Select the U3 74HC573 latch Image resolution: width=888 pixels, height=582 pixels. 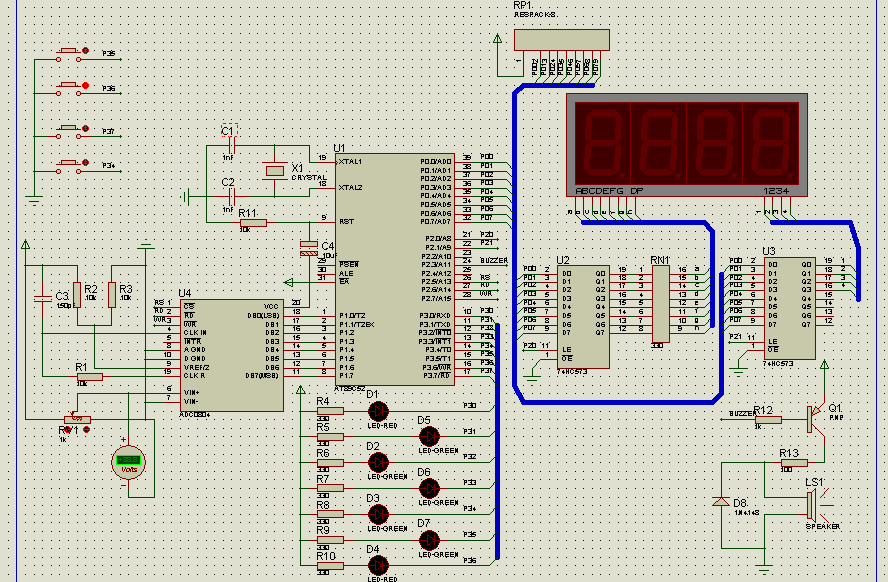[x=789, y=309]
